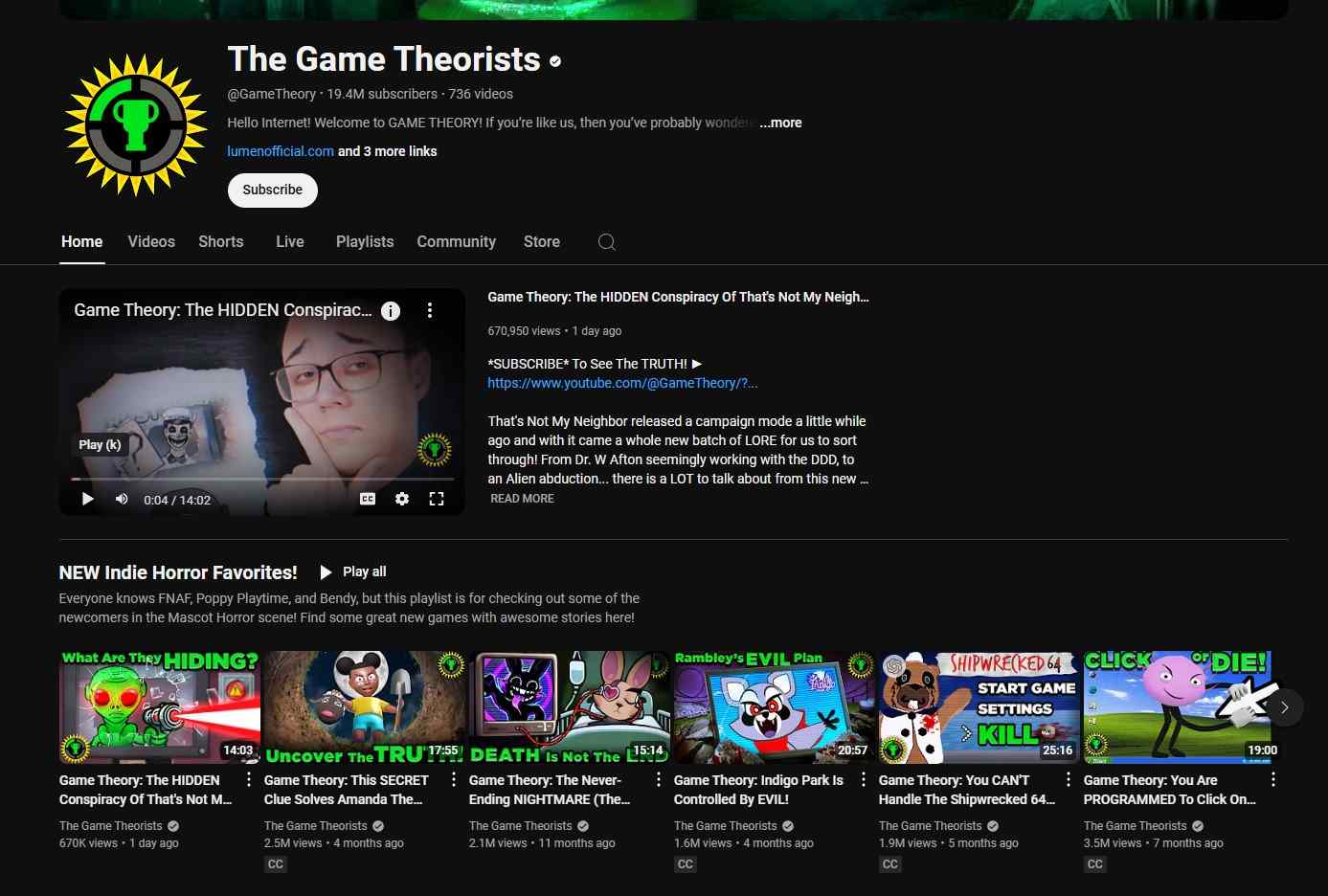Open the Playlists tab
The image size is (1328, 896).
coord(365,242)
